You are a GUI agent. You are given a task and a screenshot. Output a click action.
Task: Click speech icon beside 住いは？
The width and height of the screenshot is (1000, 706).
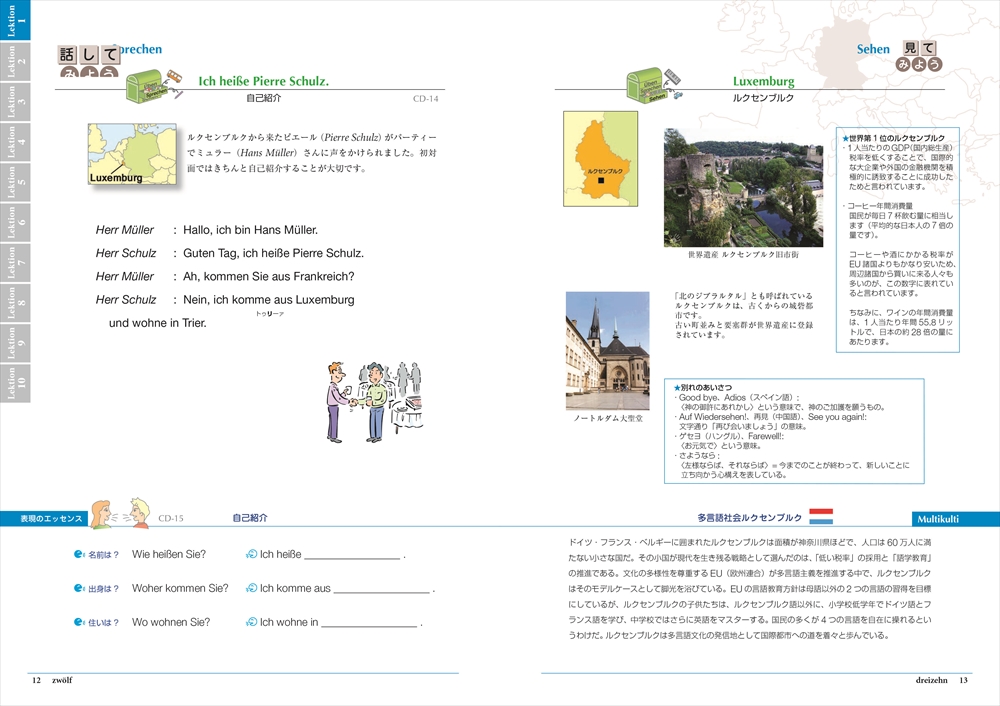pos(79,622)
